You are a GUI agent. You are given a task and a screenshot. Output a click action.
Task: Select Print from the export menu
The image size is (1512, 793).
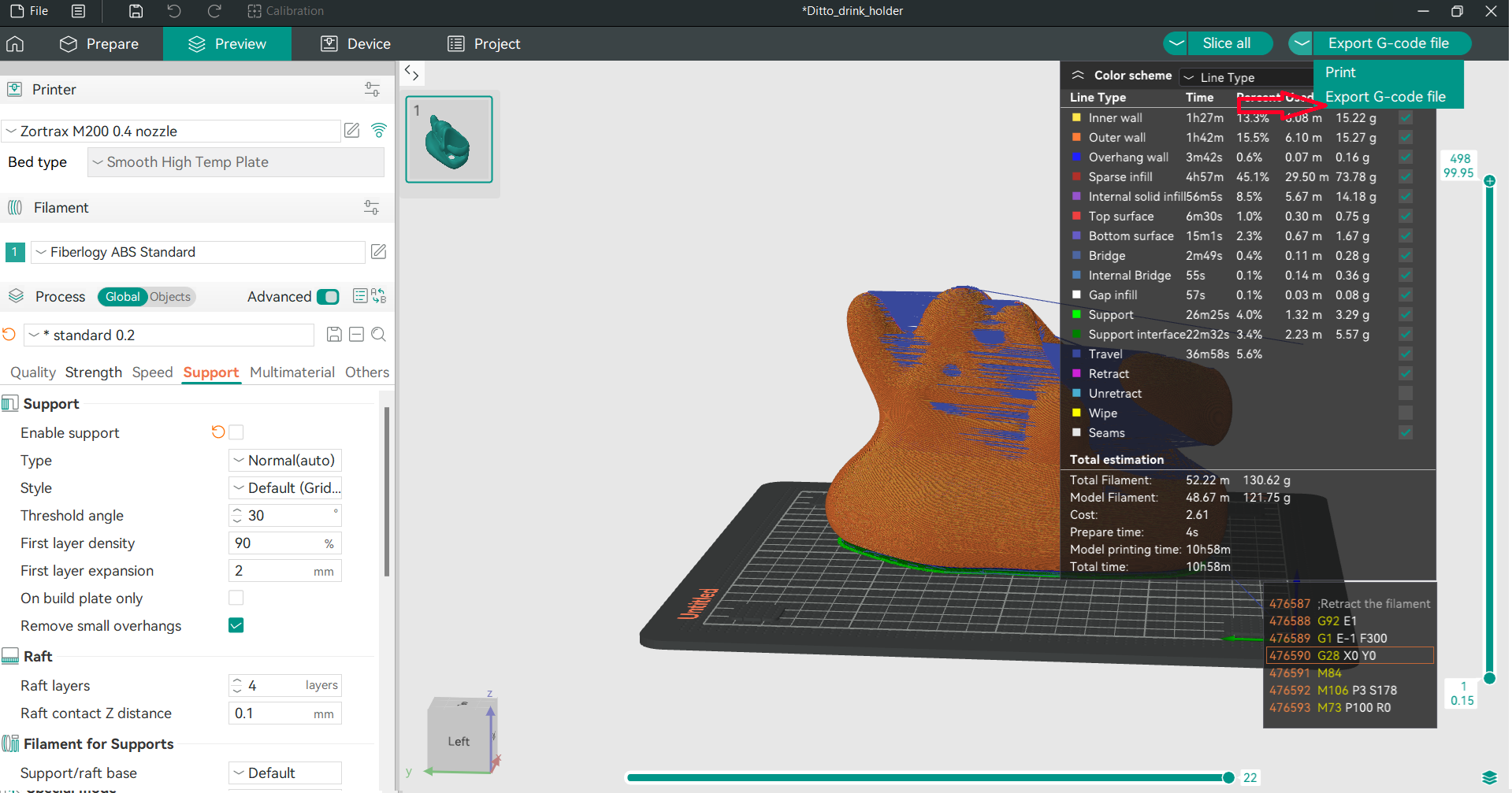tap(1340, 72)
